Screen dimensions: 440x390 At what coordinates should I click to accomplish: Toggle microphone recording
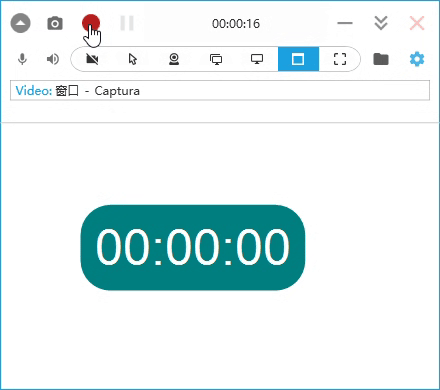pos(22,59)
